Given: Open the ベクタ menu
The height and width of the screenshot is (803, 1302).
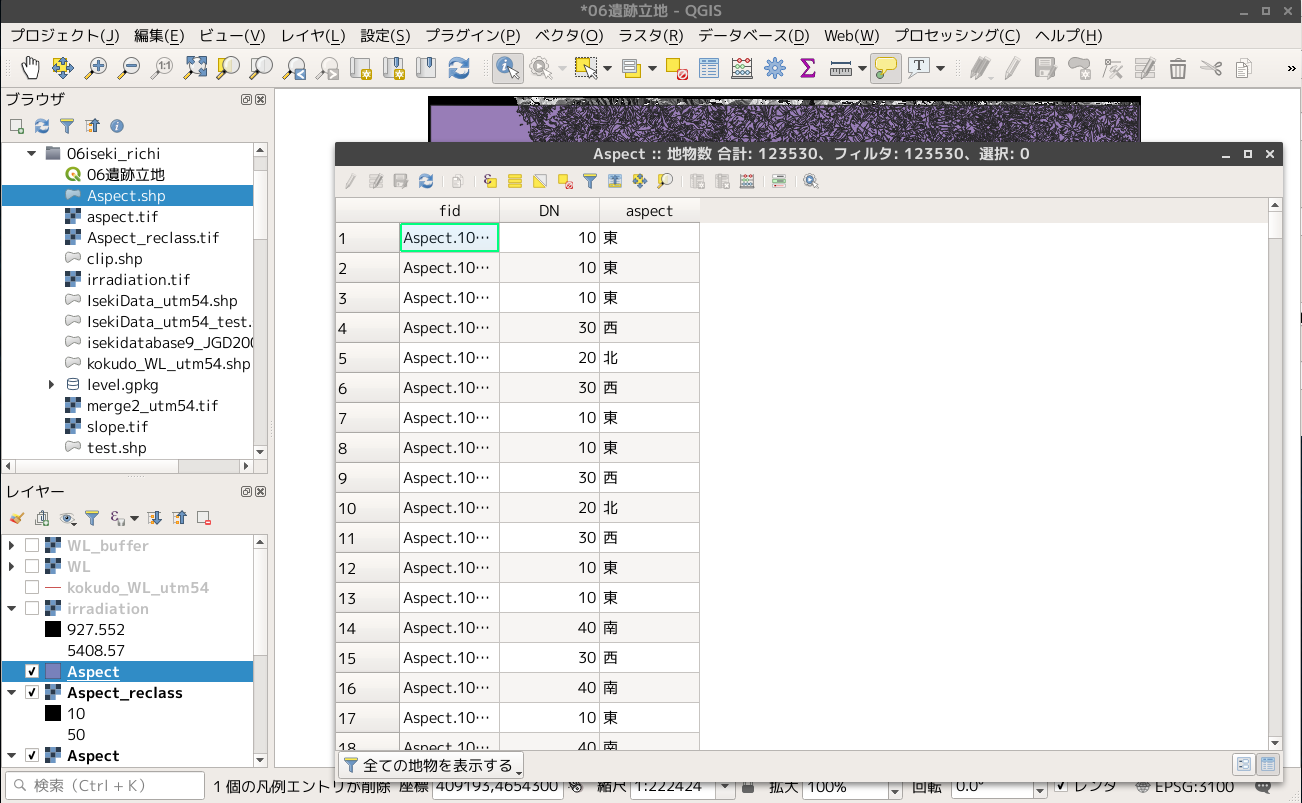Looking at the screenshot, I should 569,36.
